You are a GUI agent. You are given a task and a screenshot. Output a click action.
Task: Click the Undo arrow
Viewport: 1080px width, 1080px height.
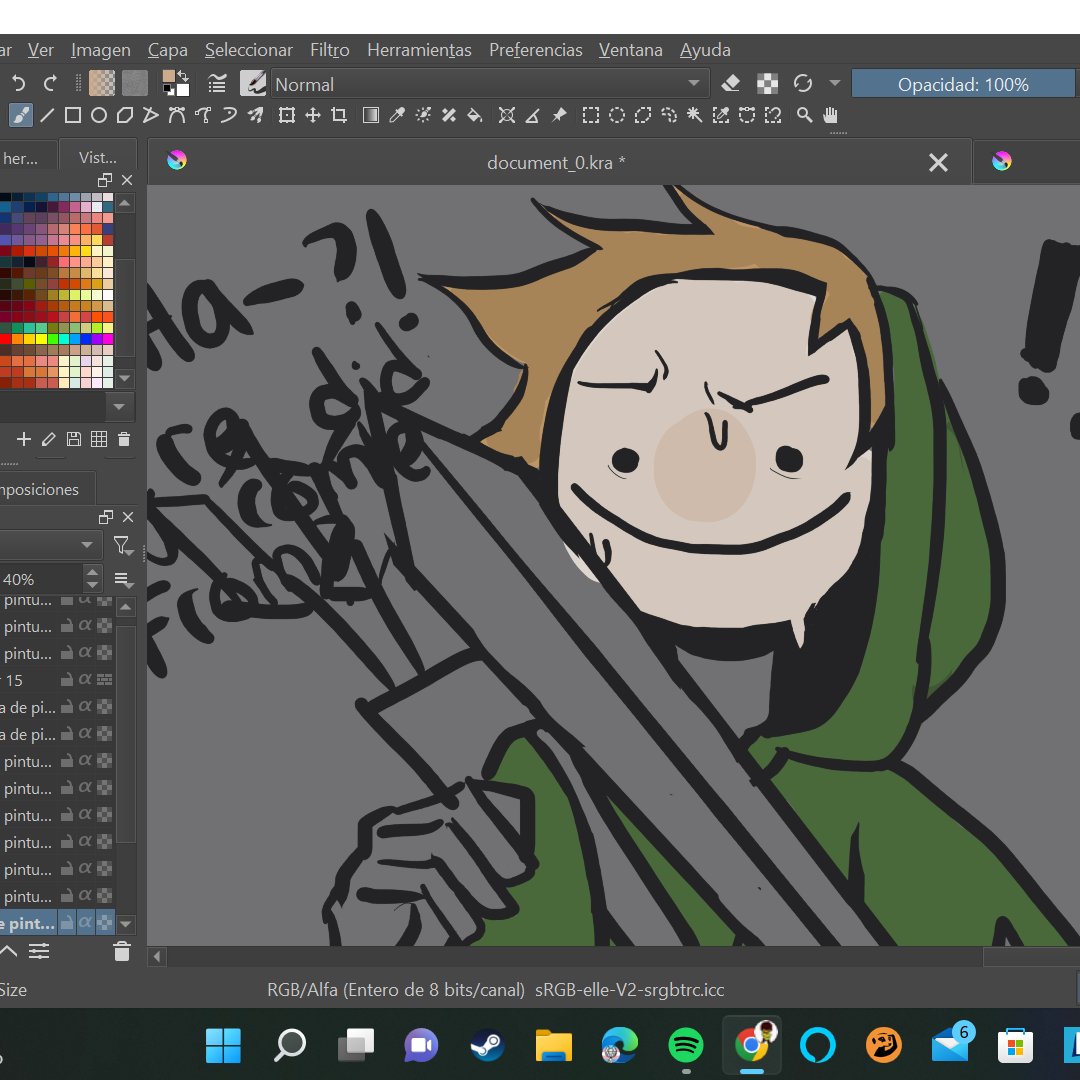[18, 83]
